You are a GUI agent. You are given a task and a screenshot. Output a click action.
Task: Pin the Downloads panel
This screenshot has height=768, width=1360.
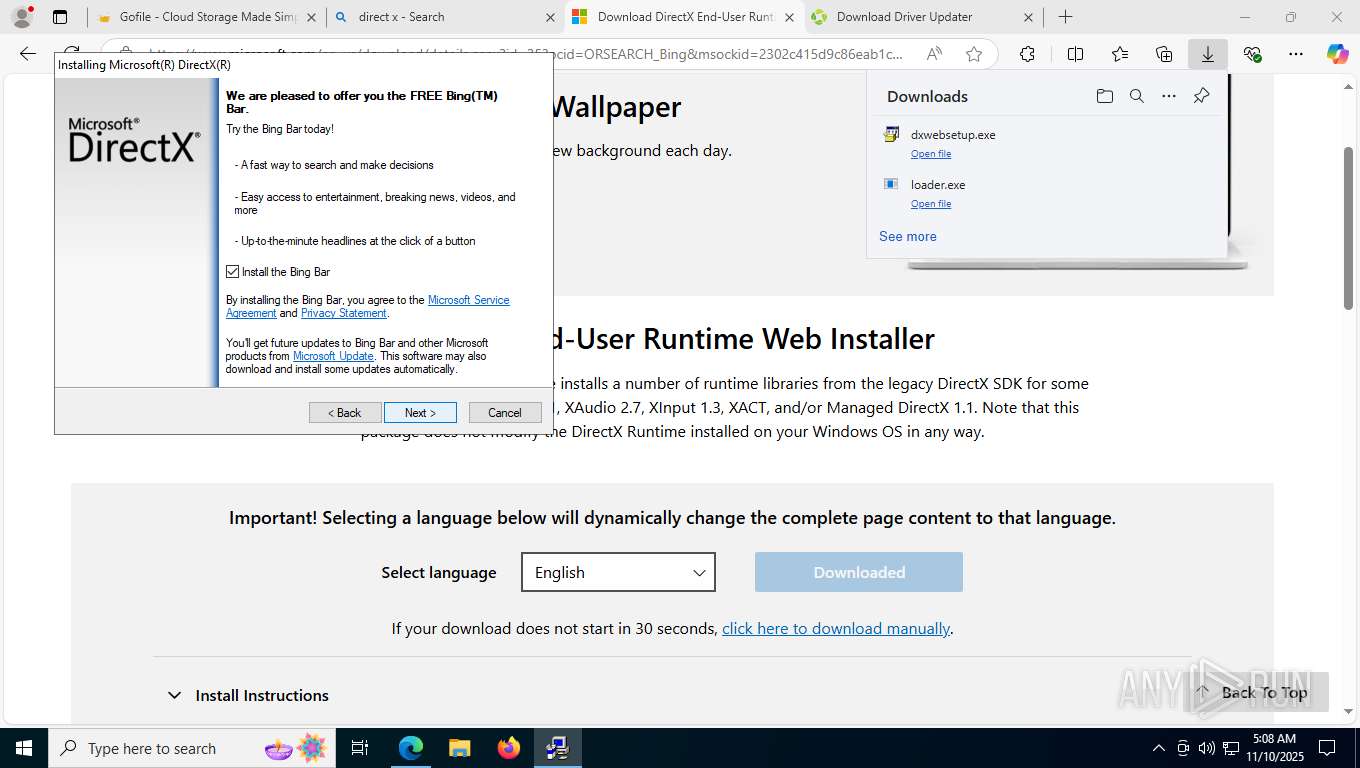point(1201,96)
